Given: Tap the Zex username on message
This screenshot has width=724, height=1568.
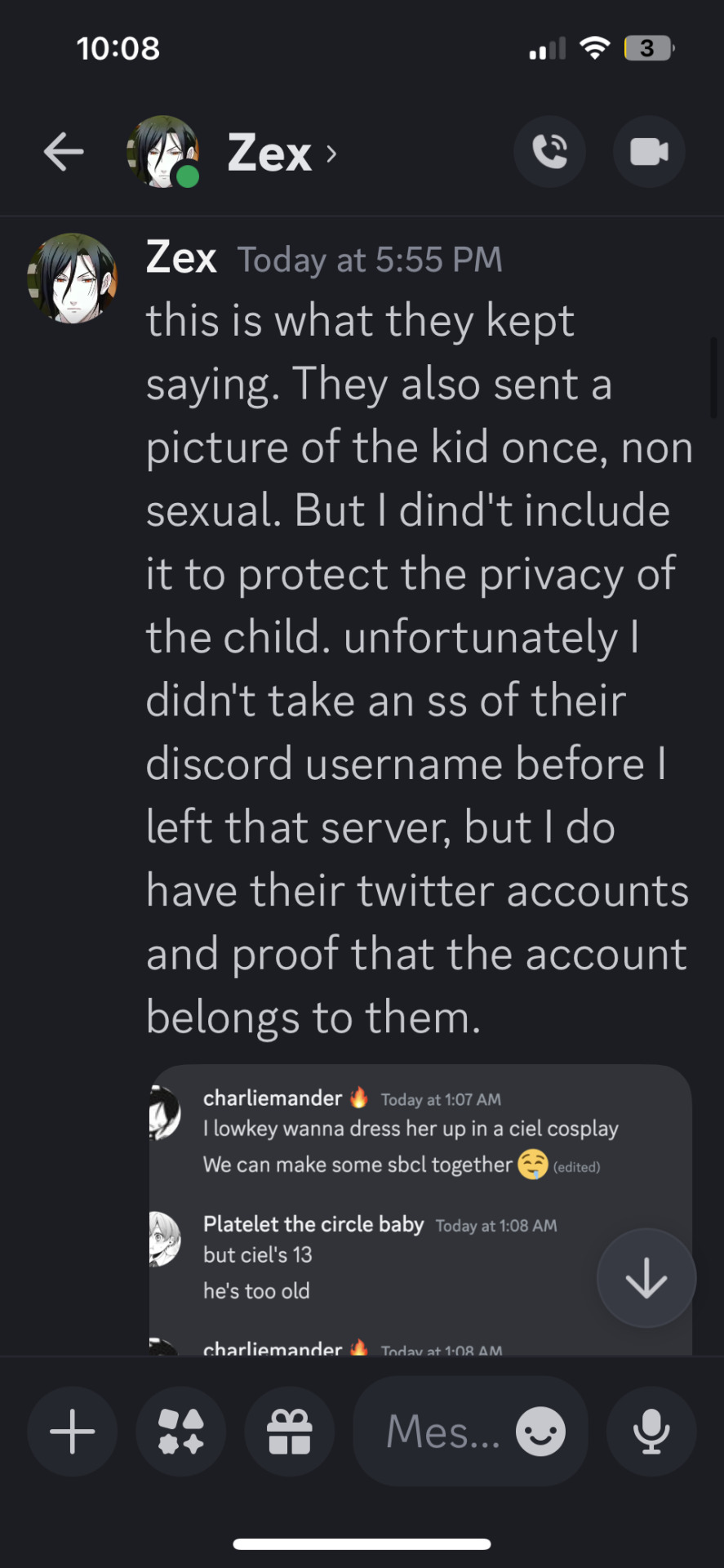Looking at the screenshot, I should [x=181, y=258].
